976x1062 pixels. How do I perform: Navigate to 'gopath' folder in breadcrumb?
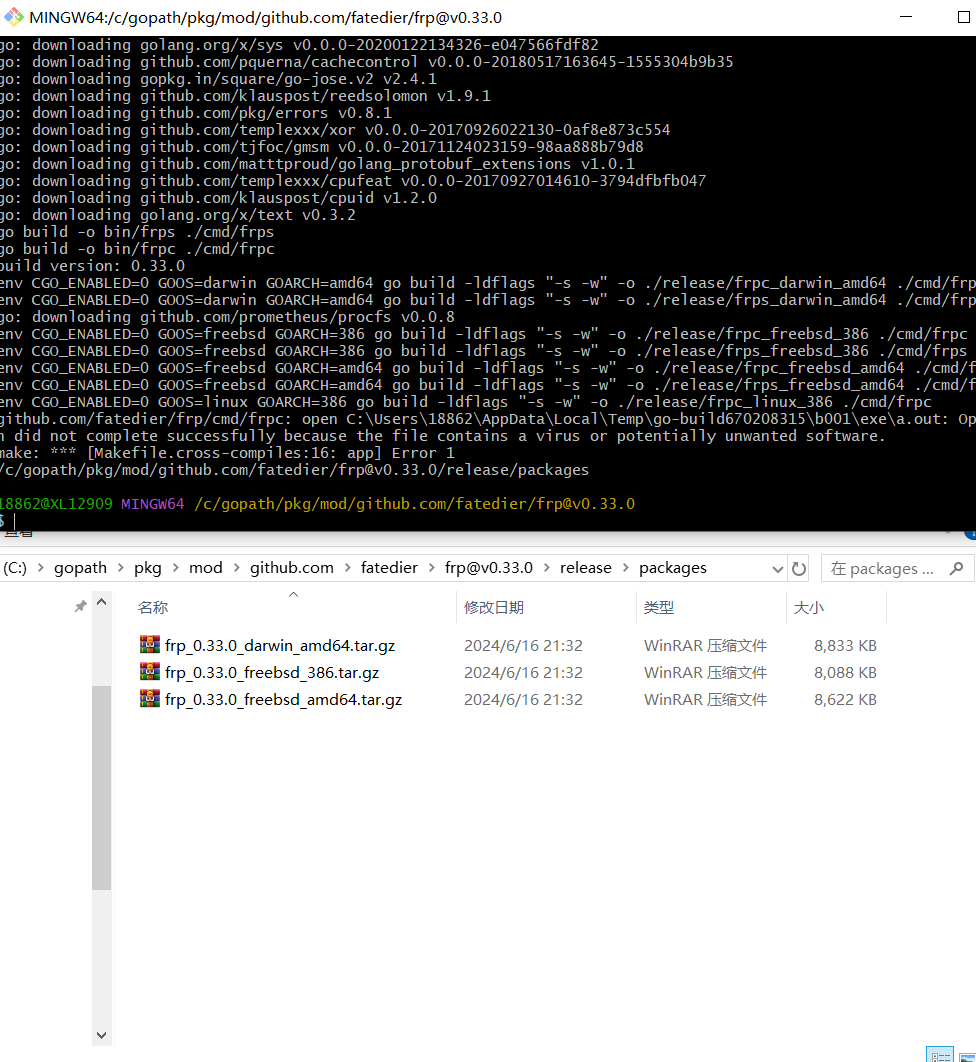click(80, 568)
